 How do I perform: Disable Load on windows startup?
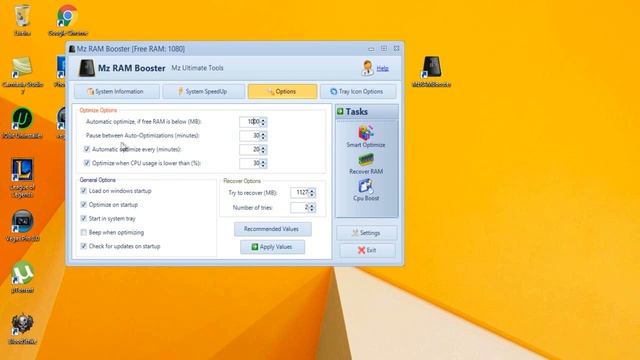pyautogui.click(x=83, y=191)
